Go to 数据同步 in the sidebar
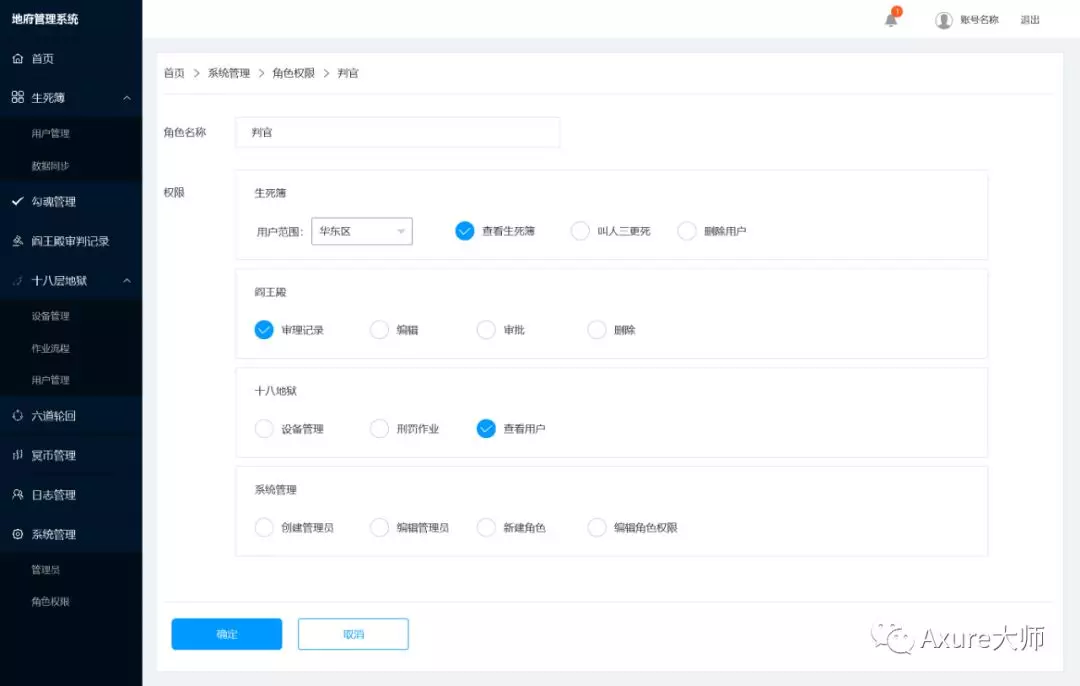Viewport: 1080px width, 686px height. [x=50, y=165]
